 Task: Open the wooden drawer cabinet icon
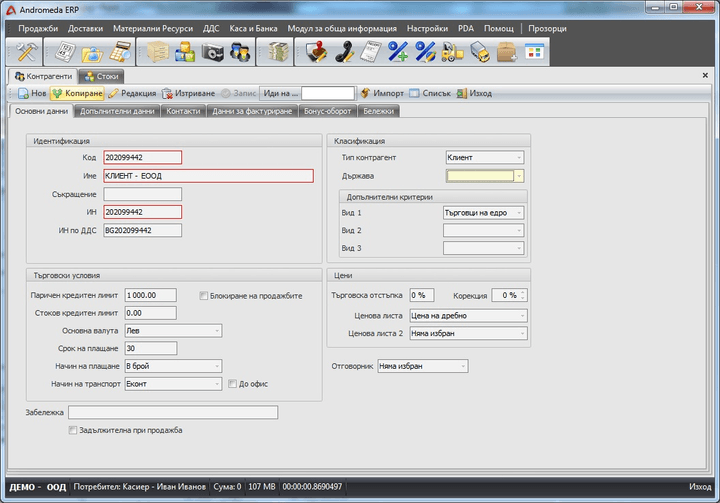pos(158,51)
